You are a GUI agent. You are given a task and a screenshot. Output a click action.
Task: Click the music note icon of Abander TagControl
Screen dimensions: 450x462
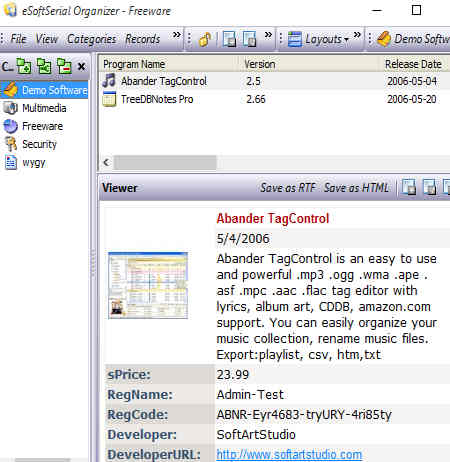click(x=109, y=81)
